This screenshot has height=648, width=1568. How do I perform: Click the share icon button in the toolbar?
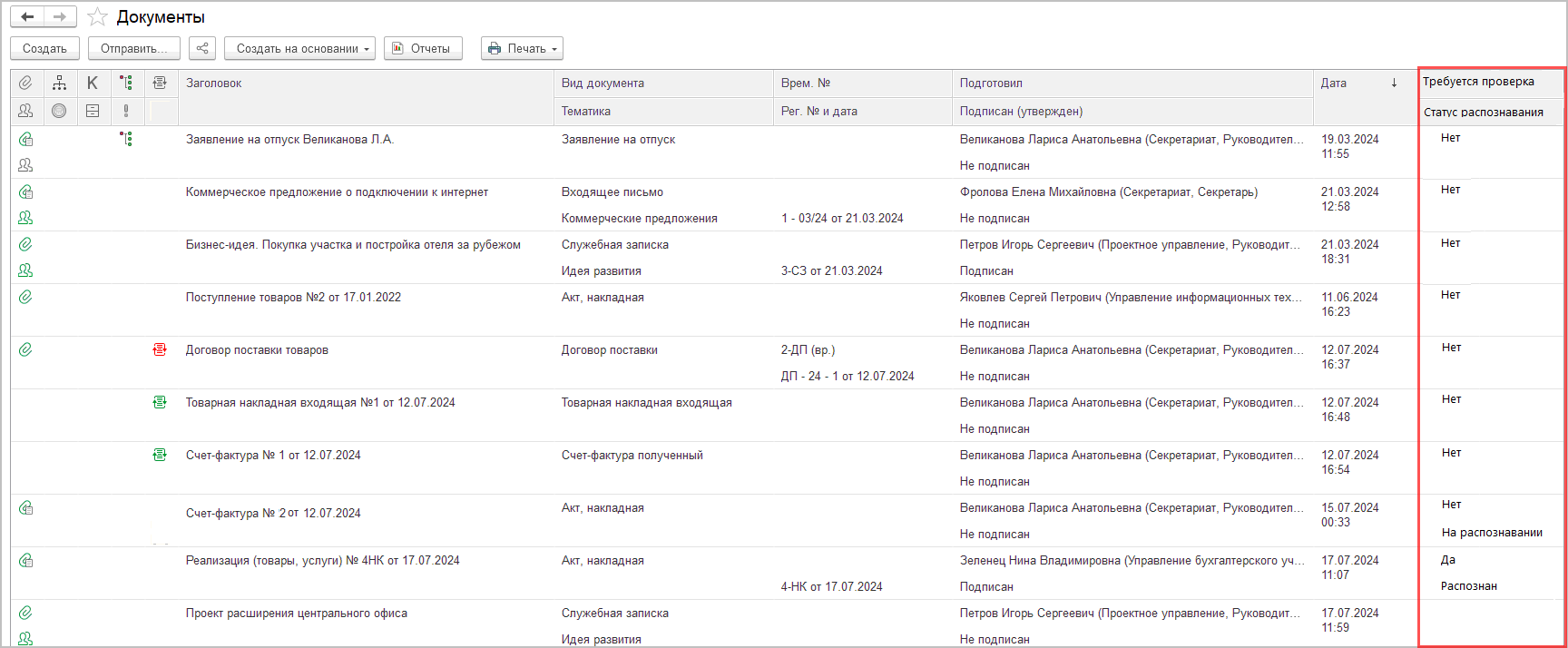(x=202, y=48)
